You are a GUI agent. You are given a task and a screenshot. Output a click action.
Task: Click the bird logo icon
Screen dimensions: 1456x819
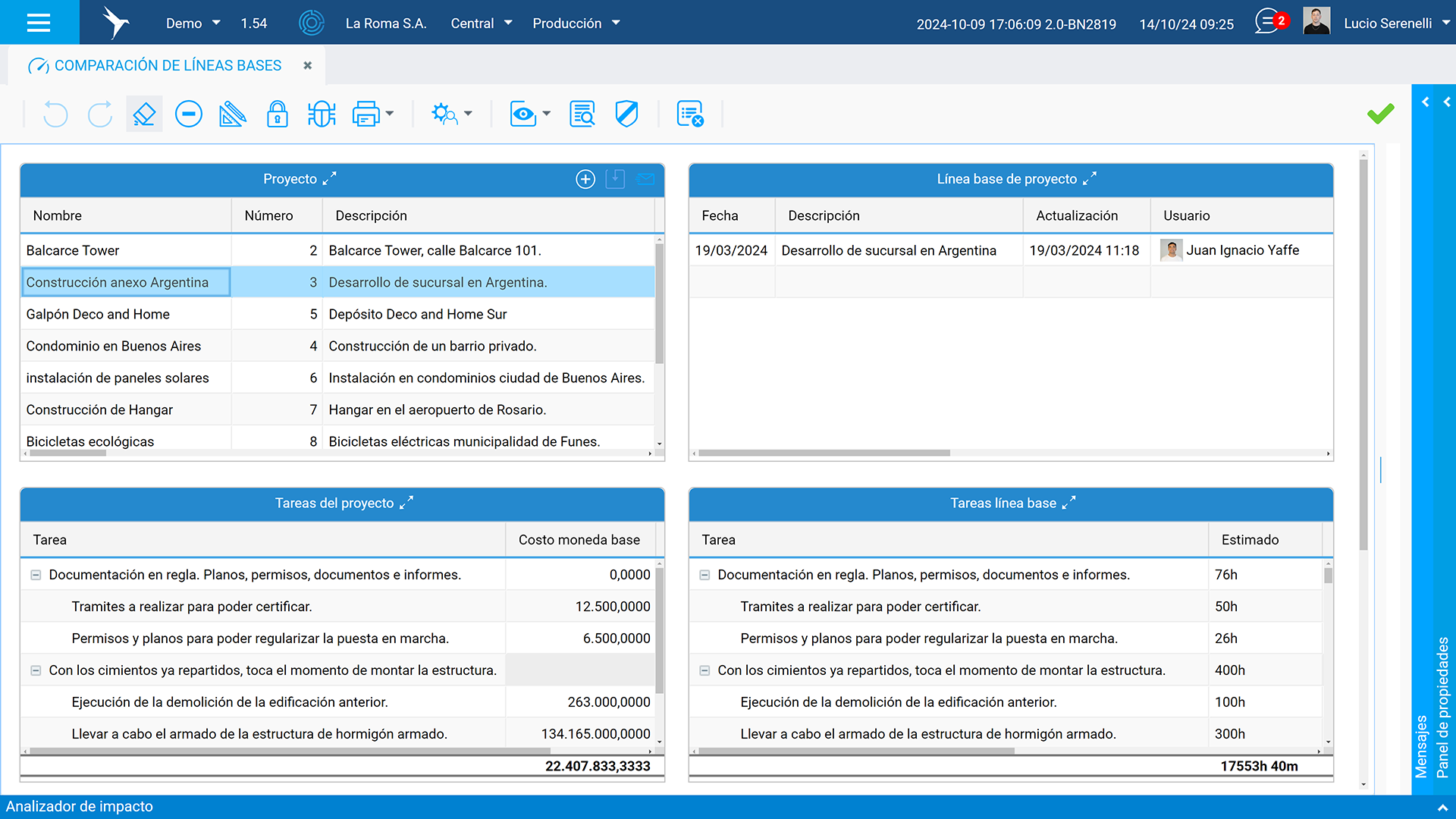tap(115, 23)
